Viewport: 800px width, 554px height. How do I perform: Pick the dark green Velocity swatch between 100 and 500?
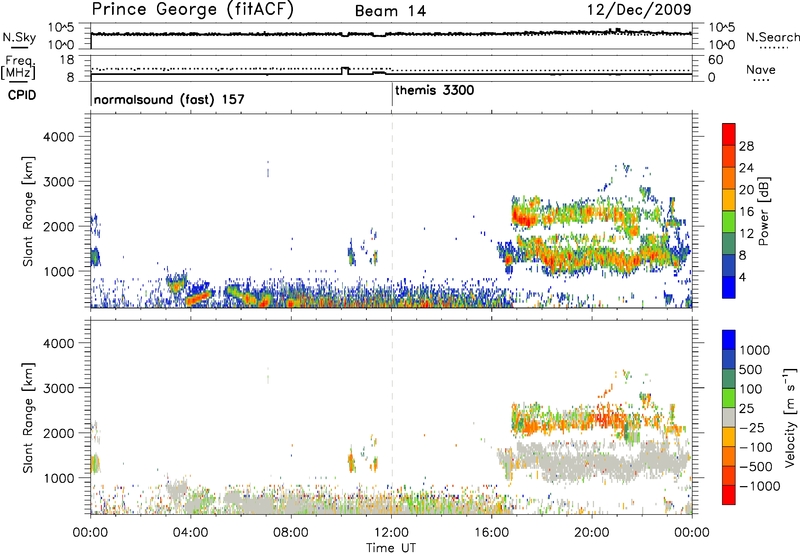coord(729,379)
